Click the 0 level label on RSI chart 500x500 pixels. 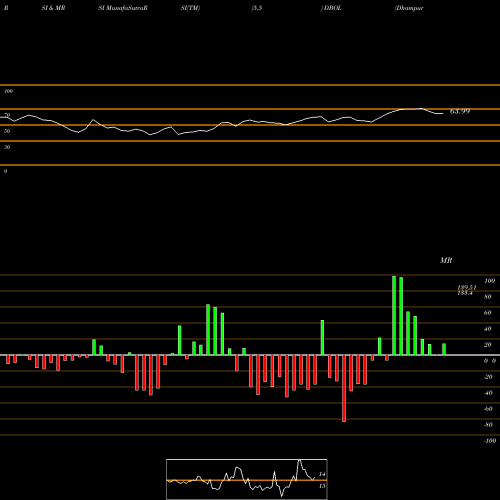click(5, 171)
